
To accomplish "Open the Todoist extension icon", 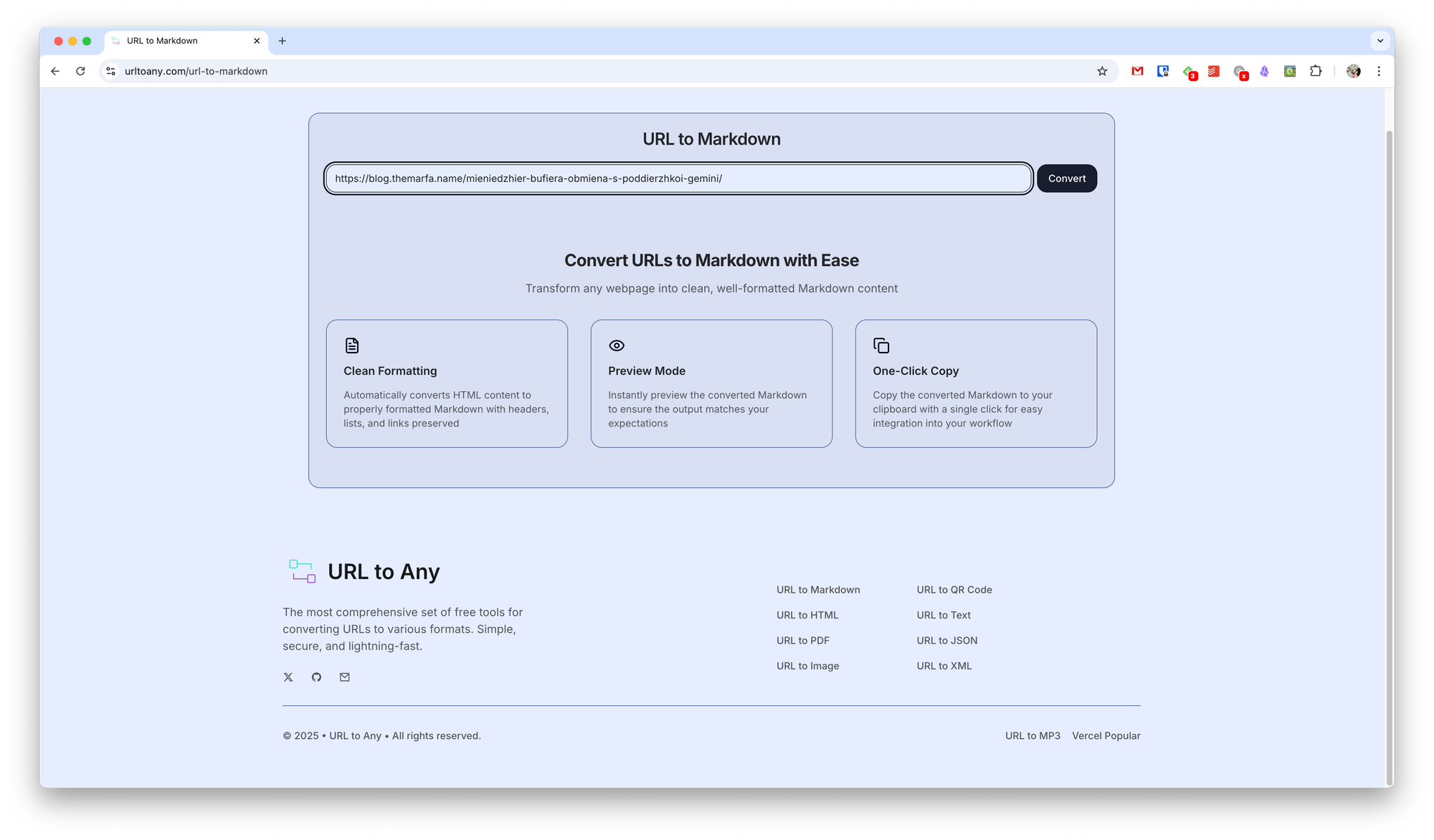I will 1213,71.
